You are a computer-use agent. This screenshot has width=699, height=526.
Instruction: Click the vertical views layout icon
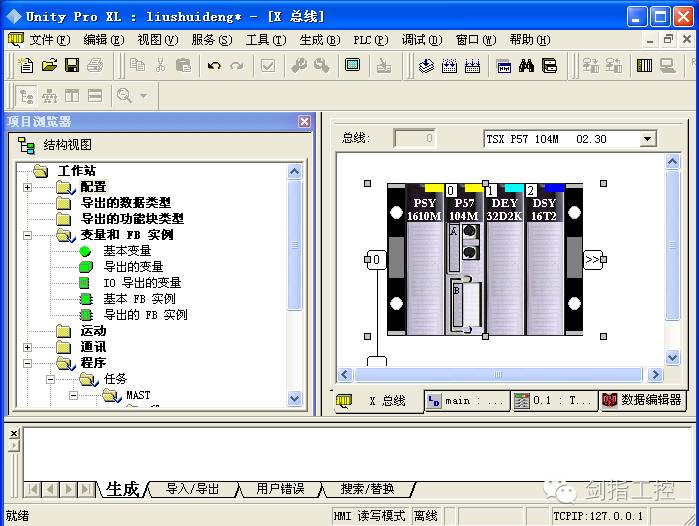pyautogui.click(x=72, y=96)
